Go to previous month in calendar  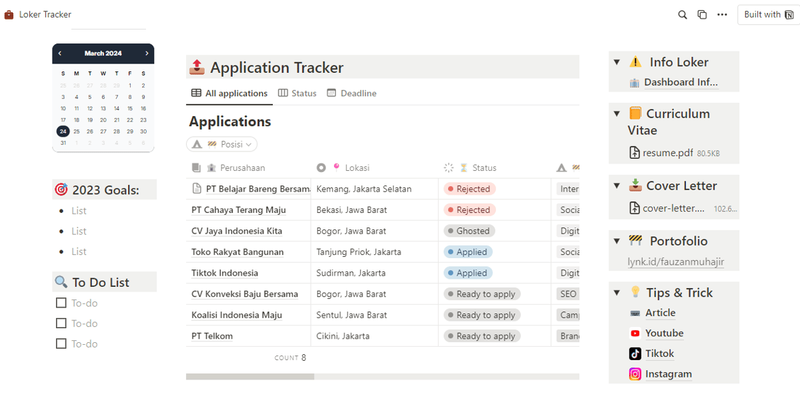60,53
